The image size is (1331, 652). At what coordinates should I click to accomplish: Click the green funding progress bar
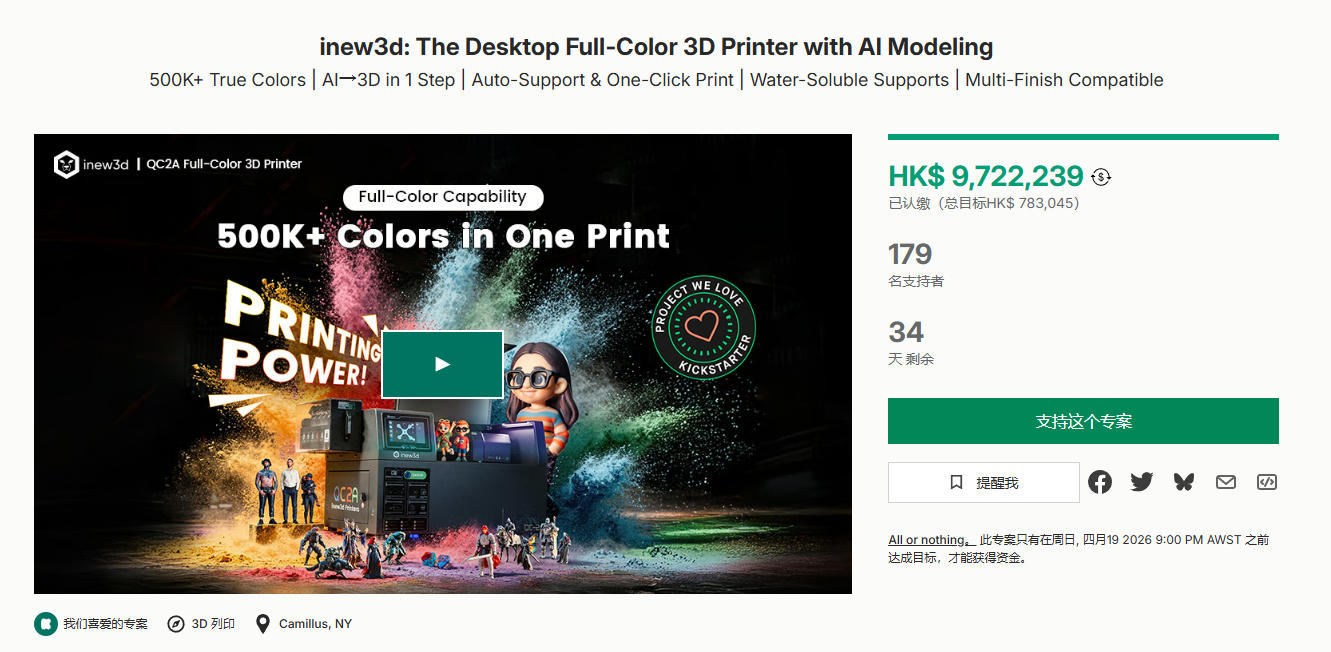1083,137
